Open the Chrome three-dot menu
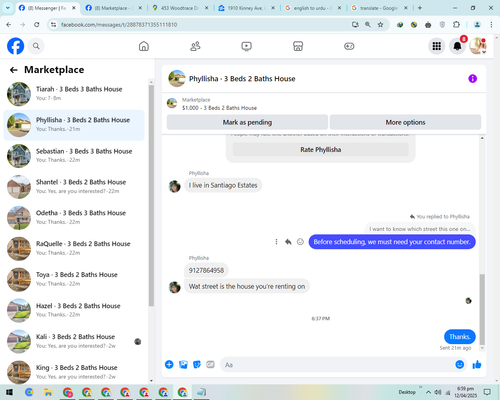Viewport: 500px width, 400px height. coord(491,24)
